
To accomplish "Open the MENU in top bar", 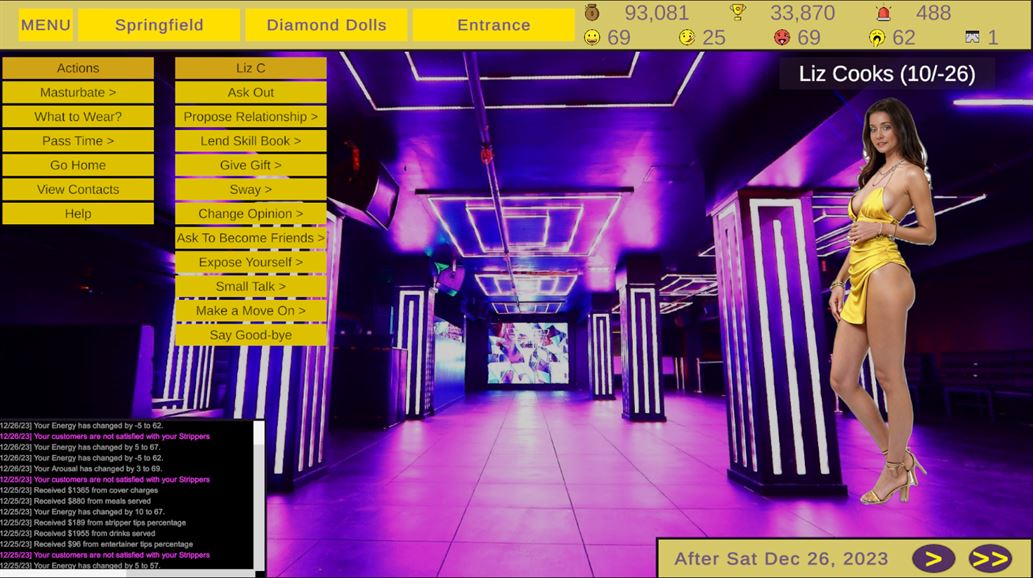I will (45, 25).
